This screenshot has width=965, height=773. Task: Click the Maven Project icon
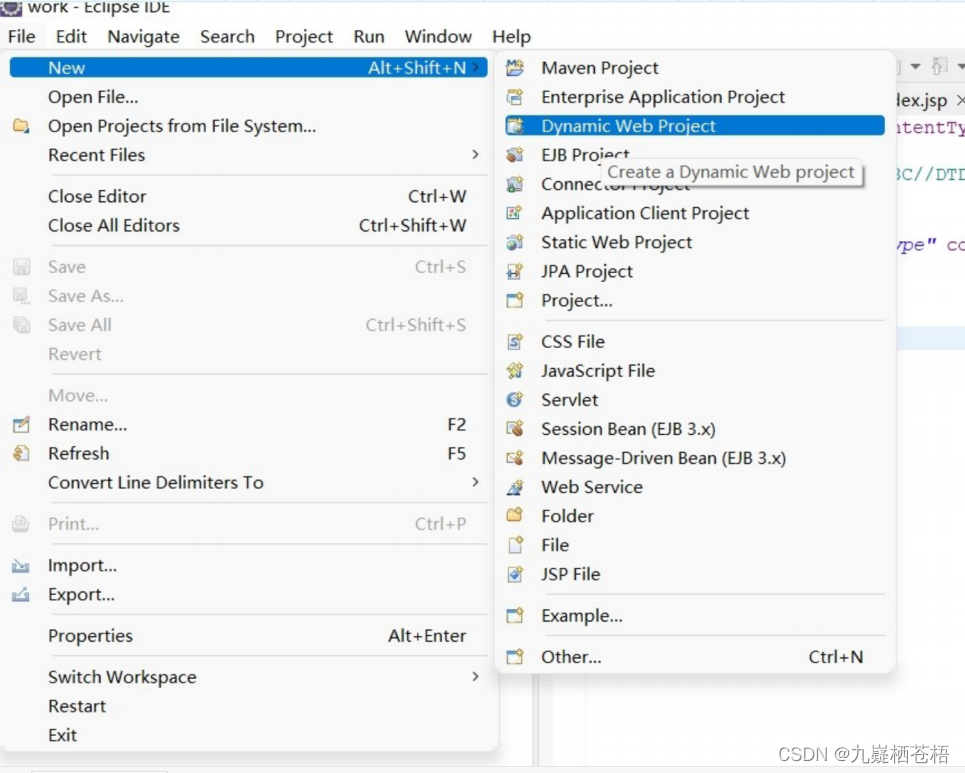pos(515,68)
